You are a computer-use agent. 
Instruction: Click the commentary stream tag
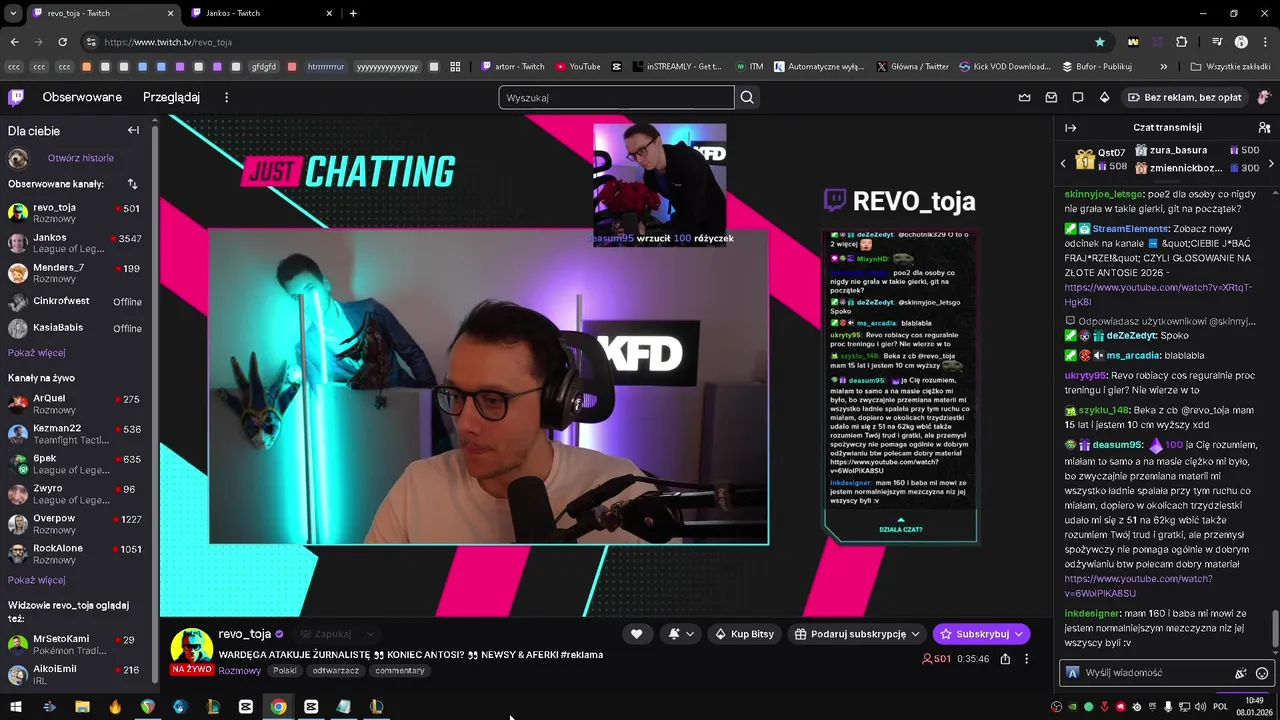coord(400,671)
